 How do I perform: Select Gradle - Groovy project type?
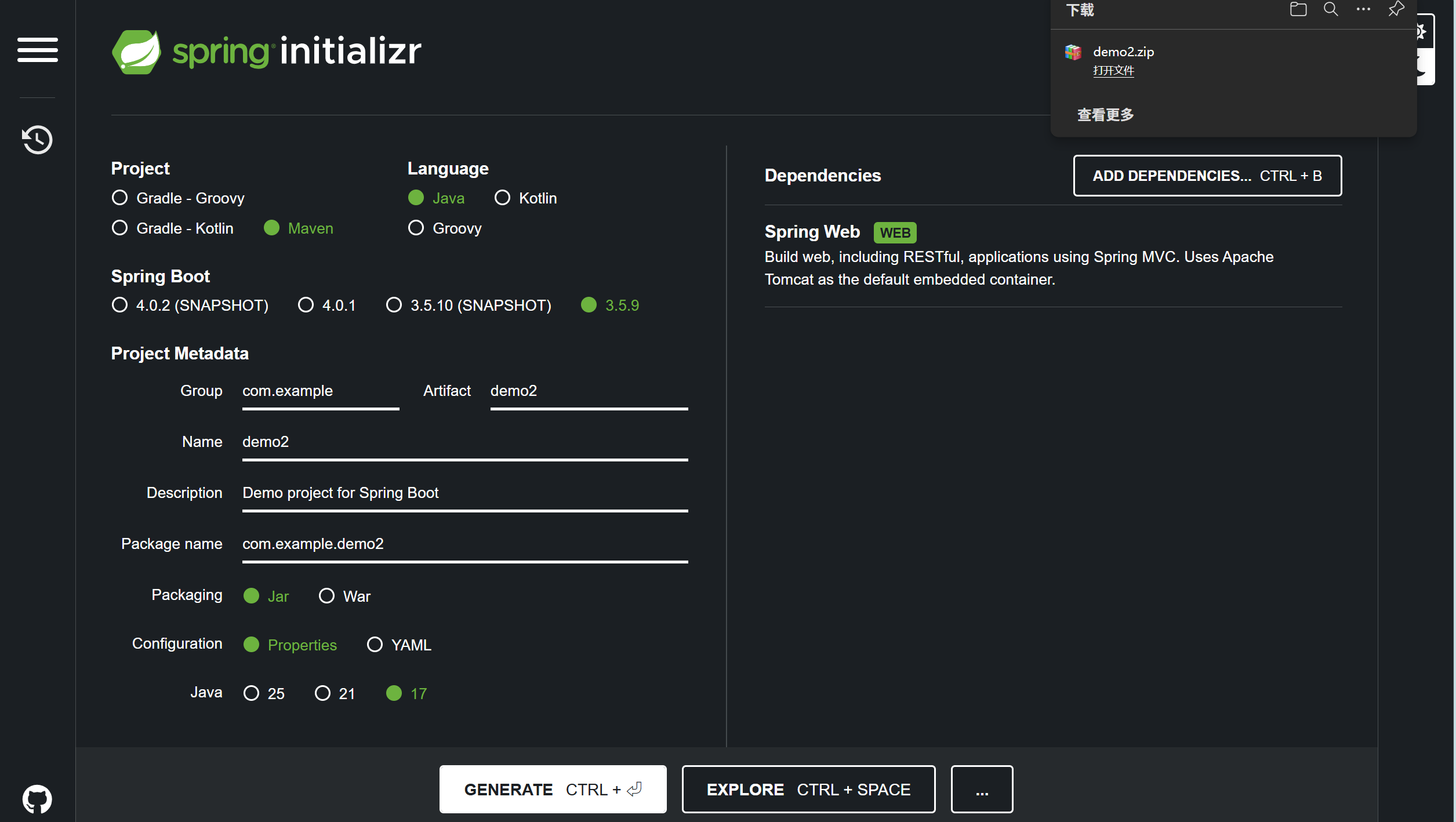(120, 198)
